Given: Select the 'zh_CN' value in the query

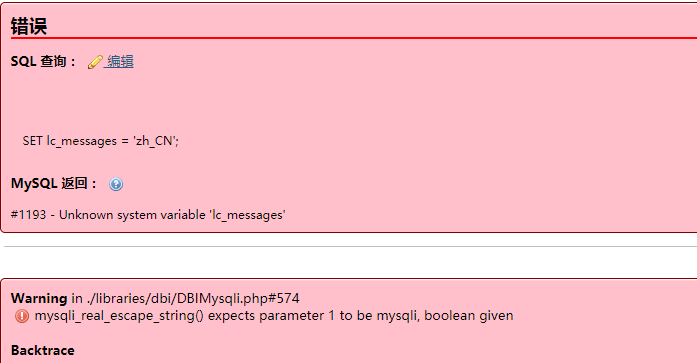Looking at the screenshot, I should point(154,141).
